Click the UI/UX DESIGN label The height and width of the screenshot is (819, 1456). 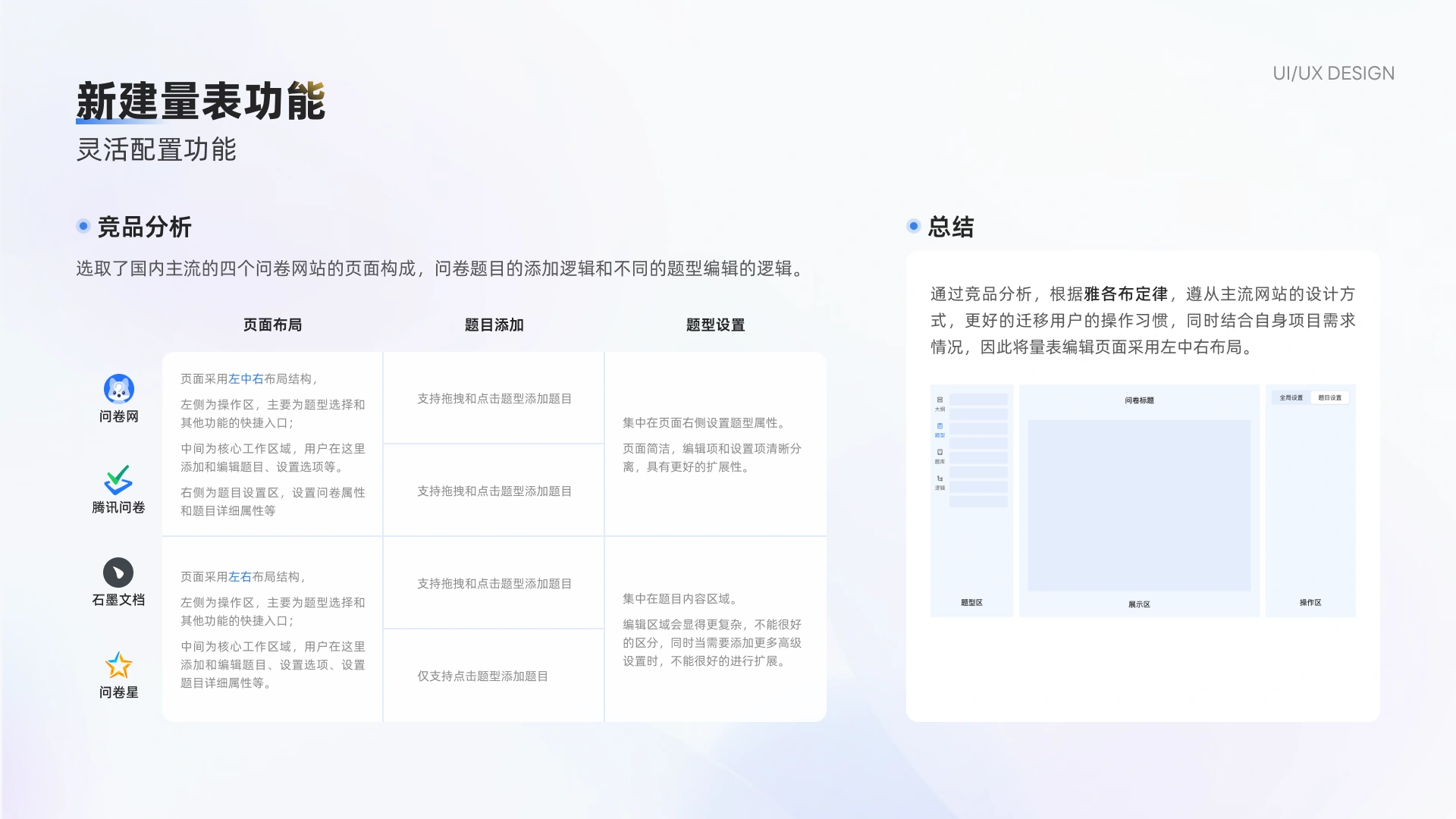click(1333, 74)
